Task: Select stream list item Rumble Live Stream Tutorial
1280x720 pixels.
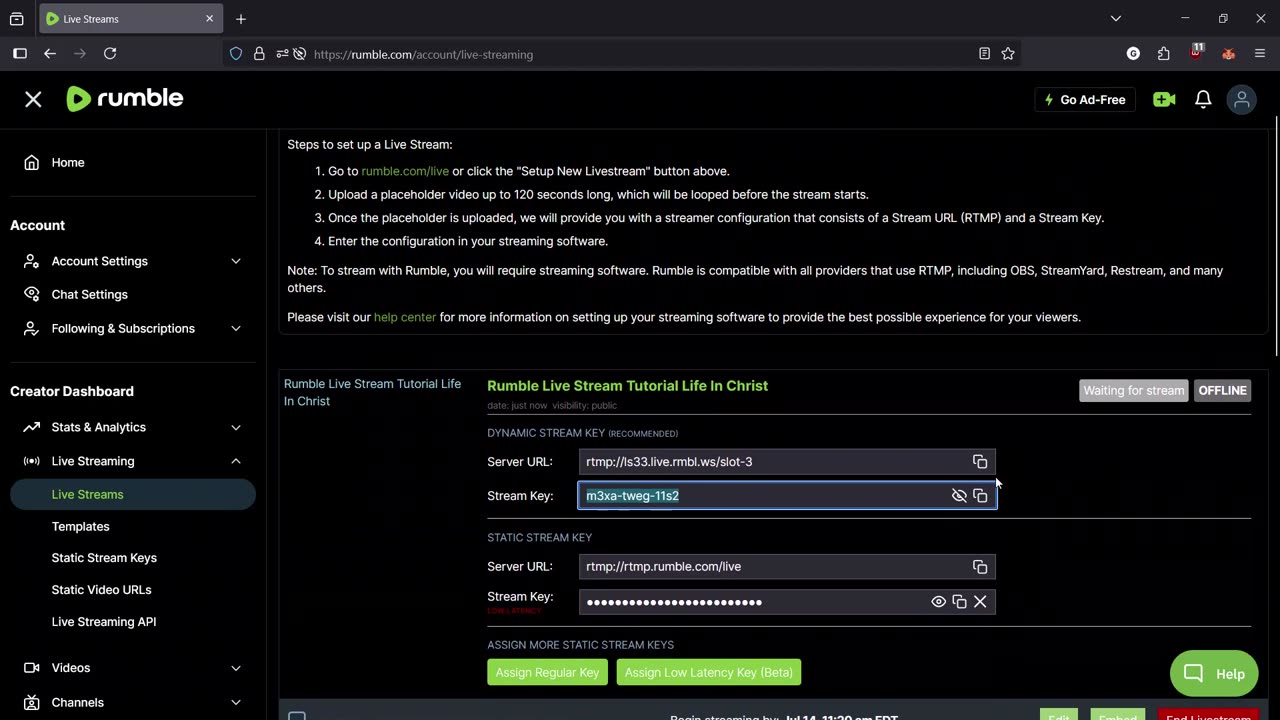Action: [x=372, y=392]
